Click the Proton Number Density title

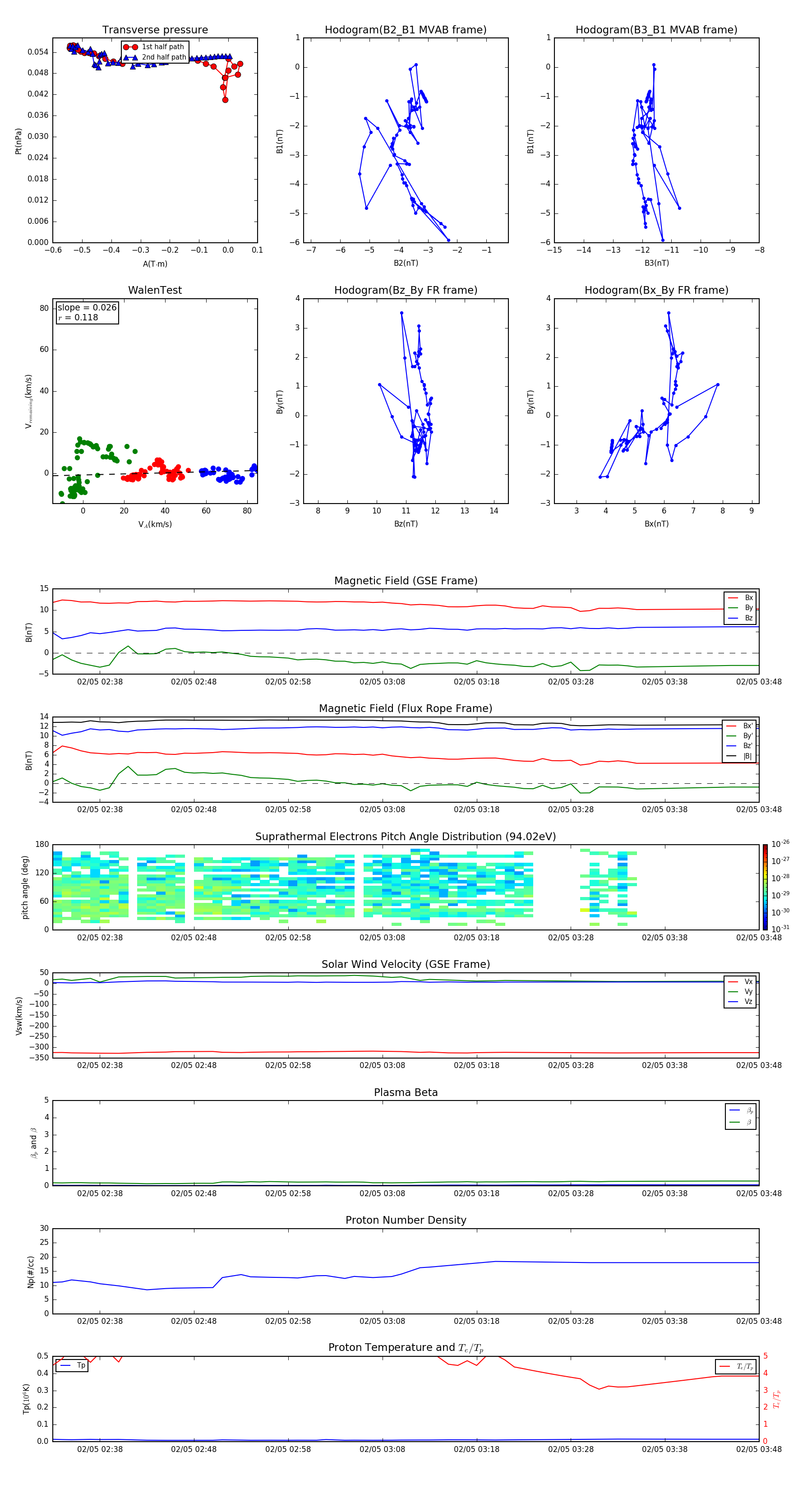coord(406,1220)
